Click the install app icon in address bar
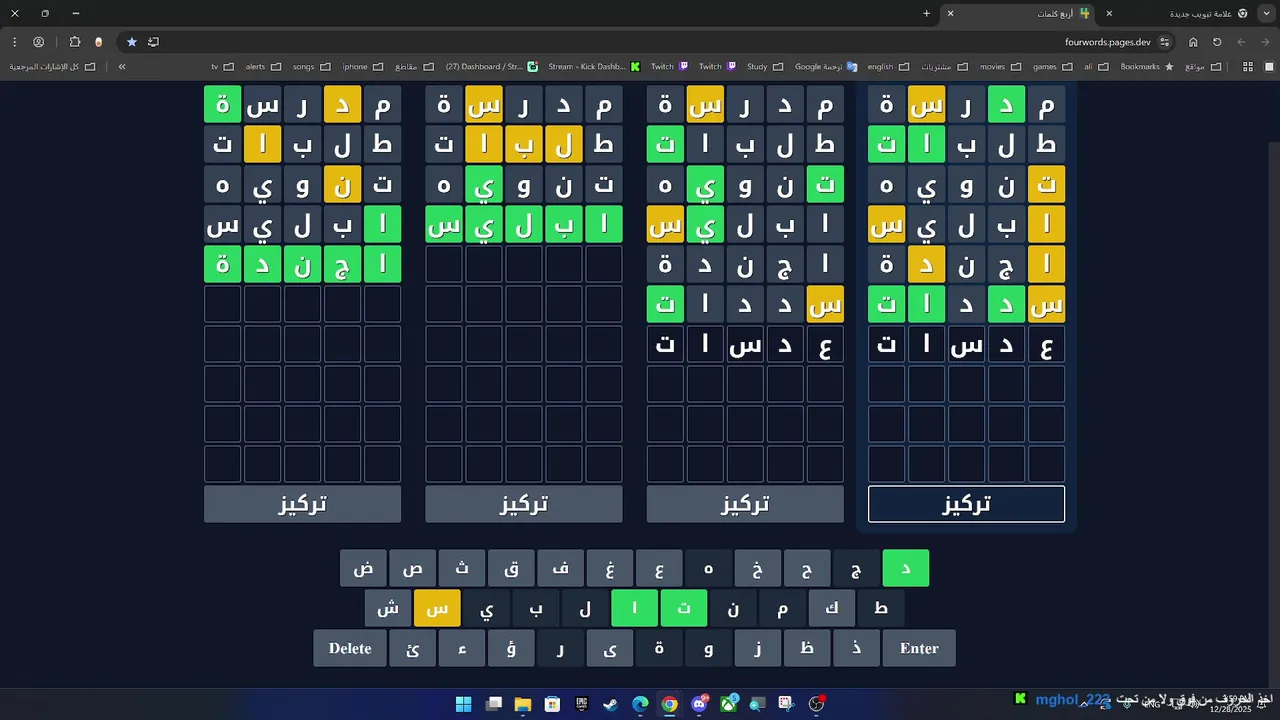Image resolution: width=1280 pixels, height=720 pixels. click(x=153, y=42)
